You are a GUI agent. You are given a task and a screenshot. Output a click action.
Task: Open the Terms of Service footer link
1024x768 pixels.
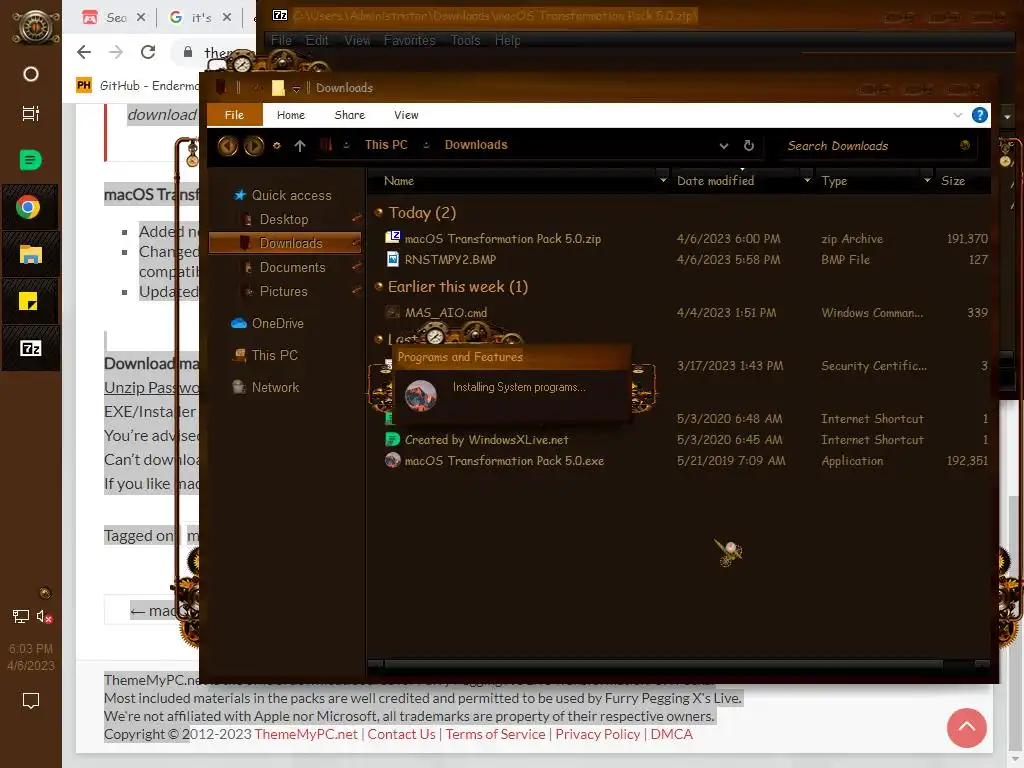point(495,734)
